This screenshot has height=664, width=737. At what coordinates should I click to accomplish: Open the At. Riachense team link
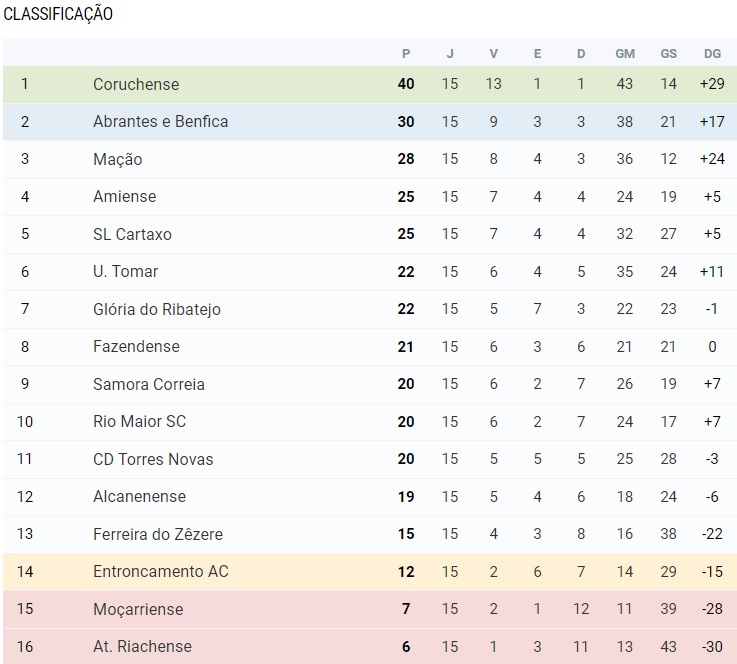click(142, 647)
